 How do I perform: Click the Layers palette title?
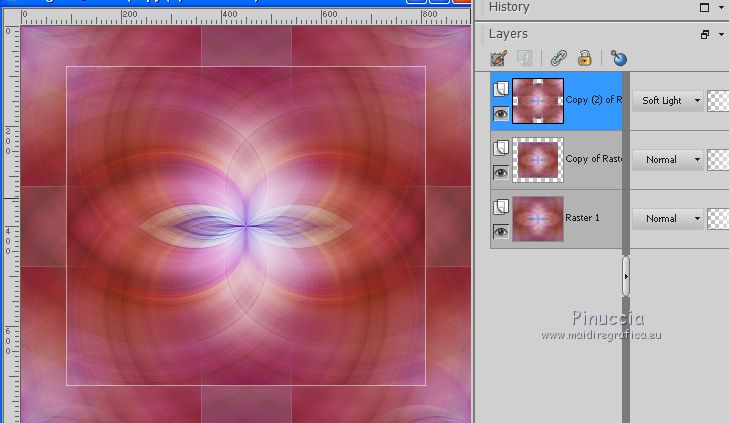(x=508, y=34)
